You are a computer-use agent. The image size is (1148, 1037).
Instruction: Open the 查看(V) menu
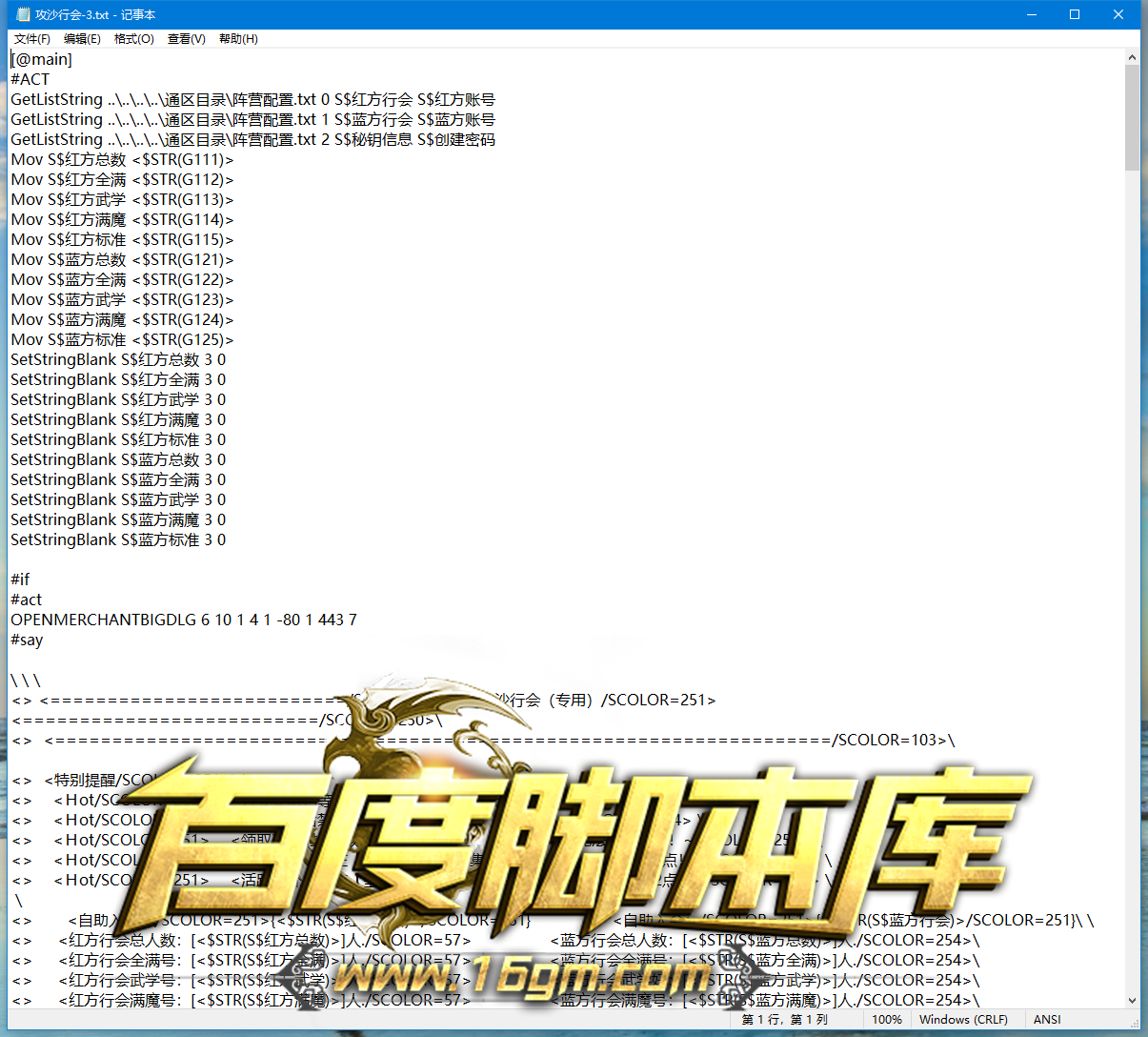187,39
